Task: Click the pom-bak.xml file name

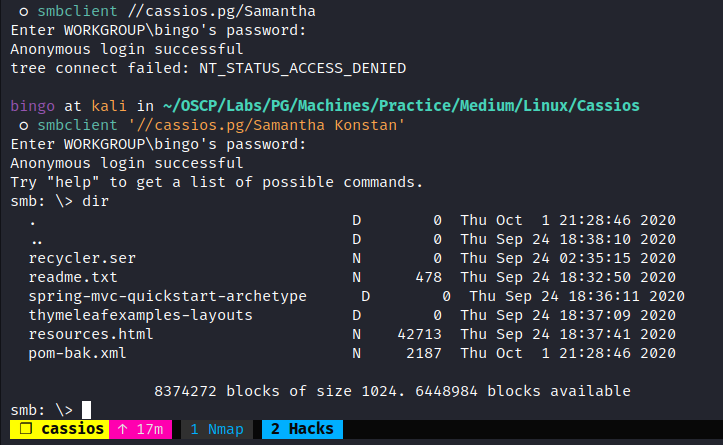Action: 78,353
